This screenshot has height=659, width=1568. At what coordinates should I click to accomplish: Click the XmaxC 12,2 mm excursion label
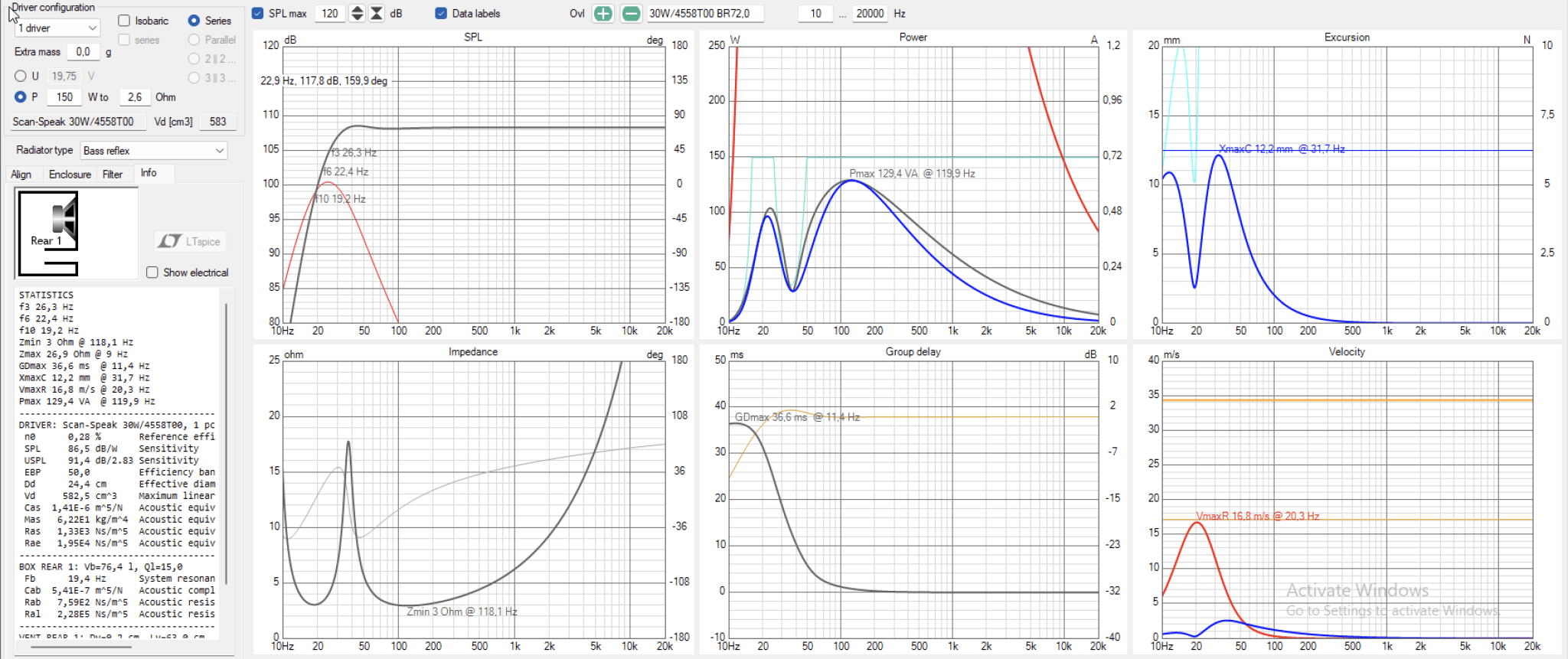tap(1282, 148)
